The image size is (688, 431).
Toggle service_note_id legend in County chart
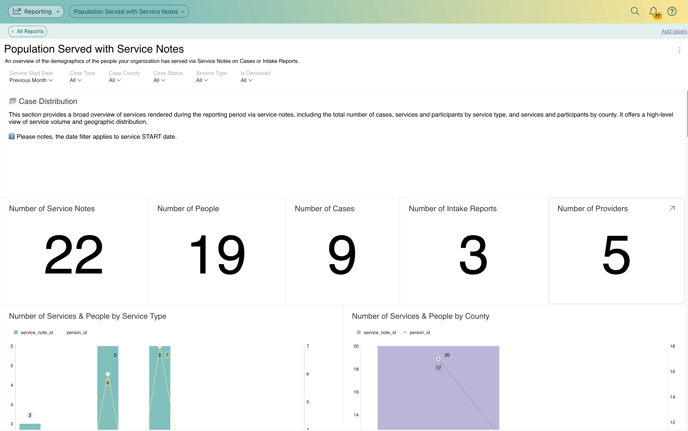pos(376,332)
